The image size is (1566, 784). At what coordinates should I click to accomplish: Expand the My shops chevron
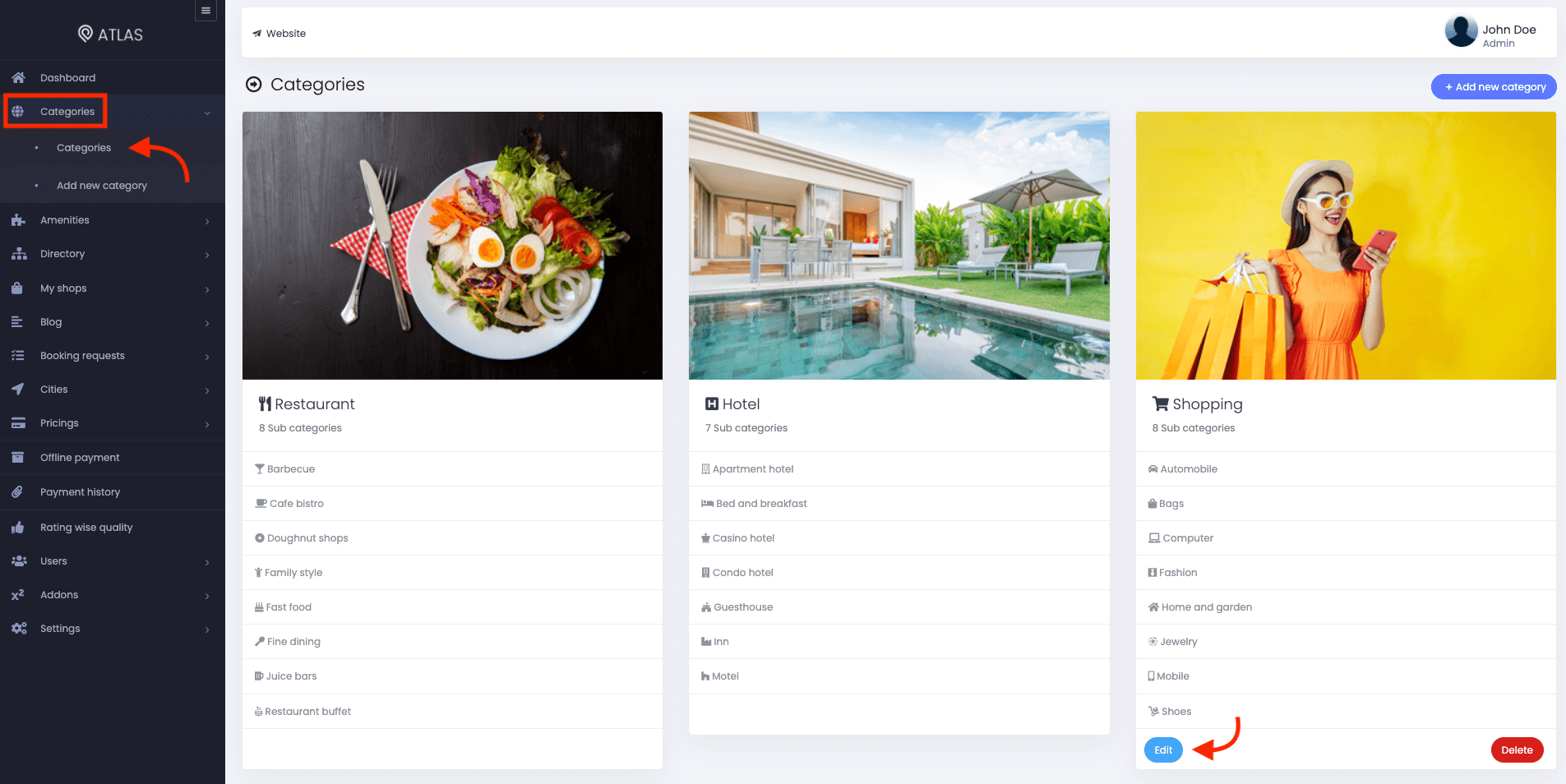coord(207,289)
